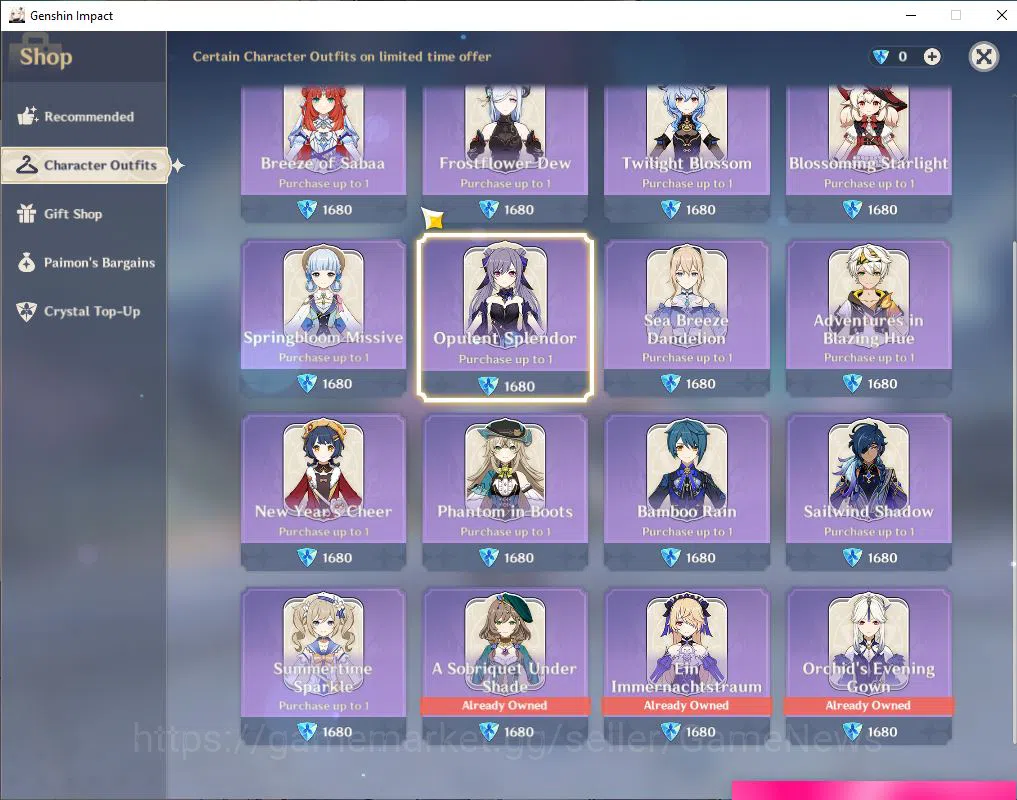Click the Shop title header
Image resolution: width=1017 pixels, height=800 pixels.
(45, 57)
